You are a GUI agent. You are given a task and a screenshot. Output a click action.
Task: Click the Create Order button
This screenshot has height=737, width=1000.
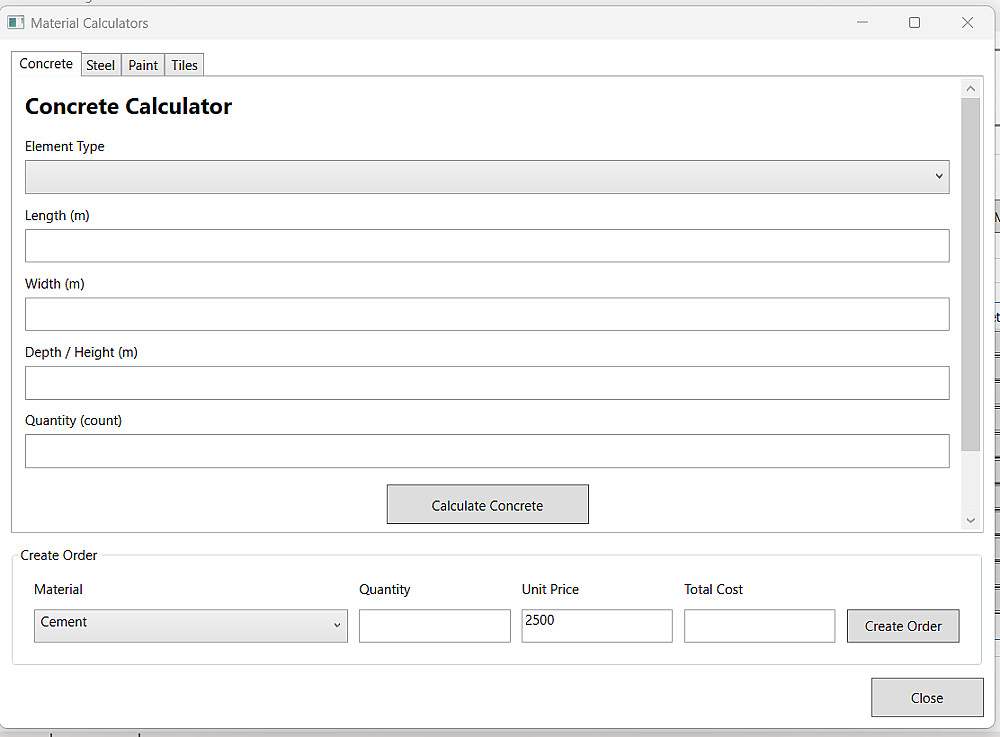pyautogui.click(x=903, y=626)
